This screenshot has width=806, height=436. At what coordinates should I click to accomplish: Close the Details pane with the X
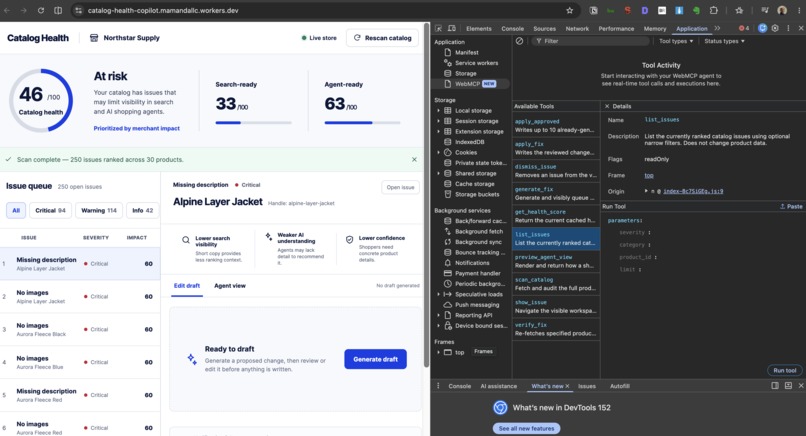tap(607, 106)
